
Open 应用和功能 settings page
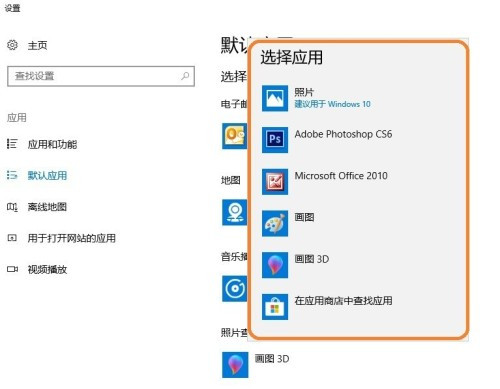click(52, 144)
